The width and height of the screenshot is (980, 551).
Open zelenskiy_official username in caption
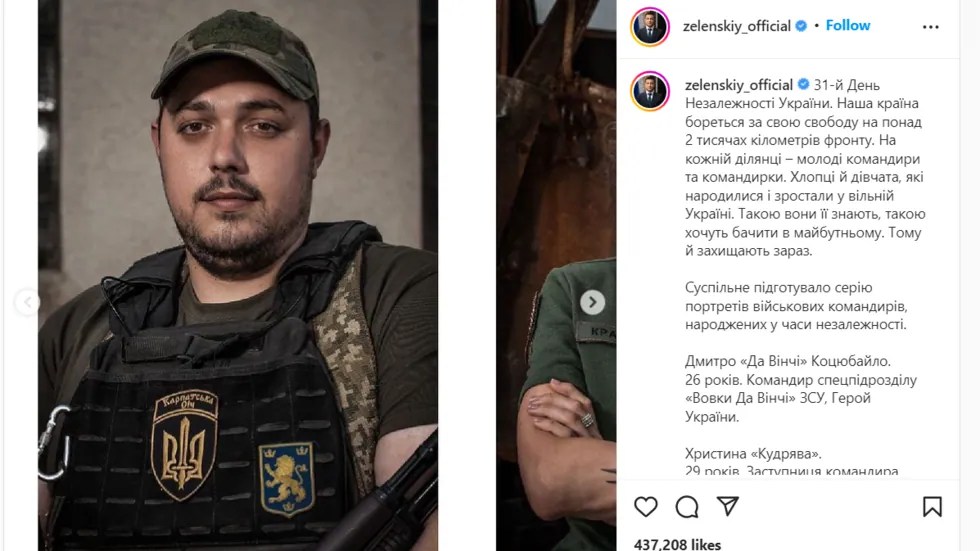tap(739, 85)
